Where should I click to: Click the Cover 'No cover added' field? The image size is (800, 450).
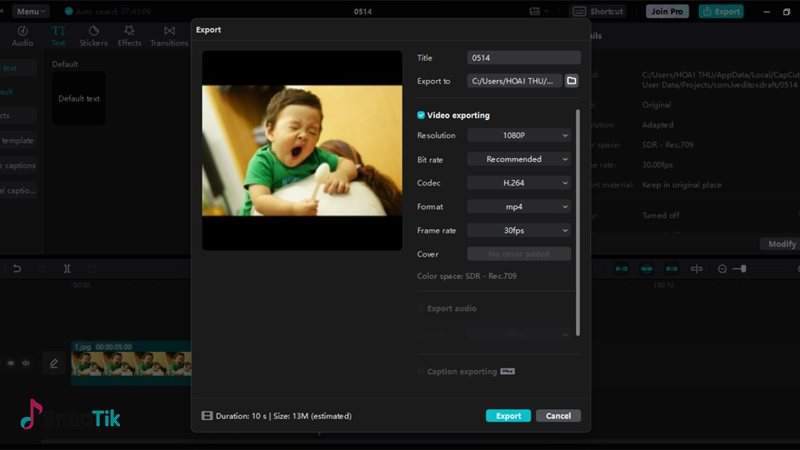519,254
